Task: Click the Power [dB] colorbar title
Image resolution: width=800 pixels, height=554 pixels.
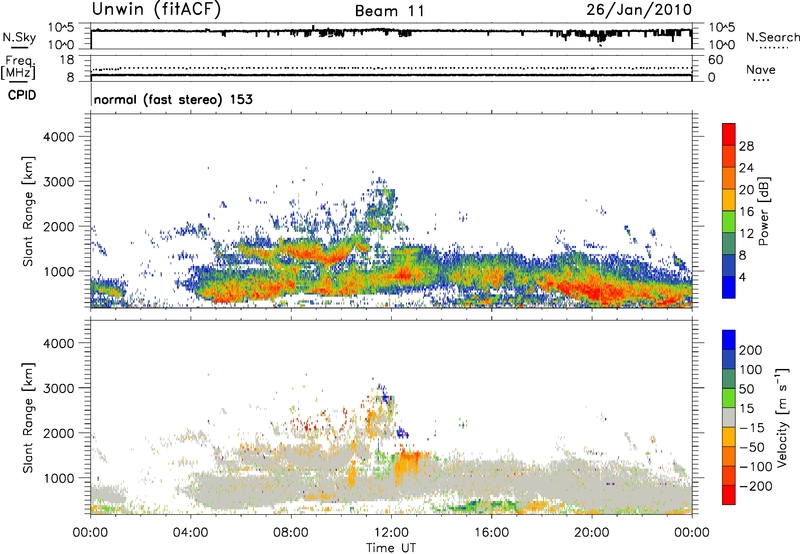Action: tap(764, 211)
